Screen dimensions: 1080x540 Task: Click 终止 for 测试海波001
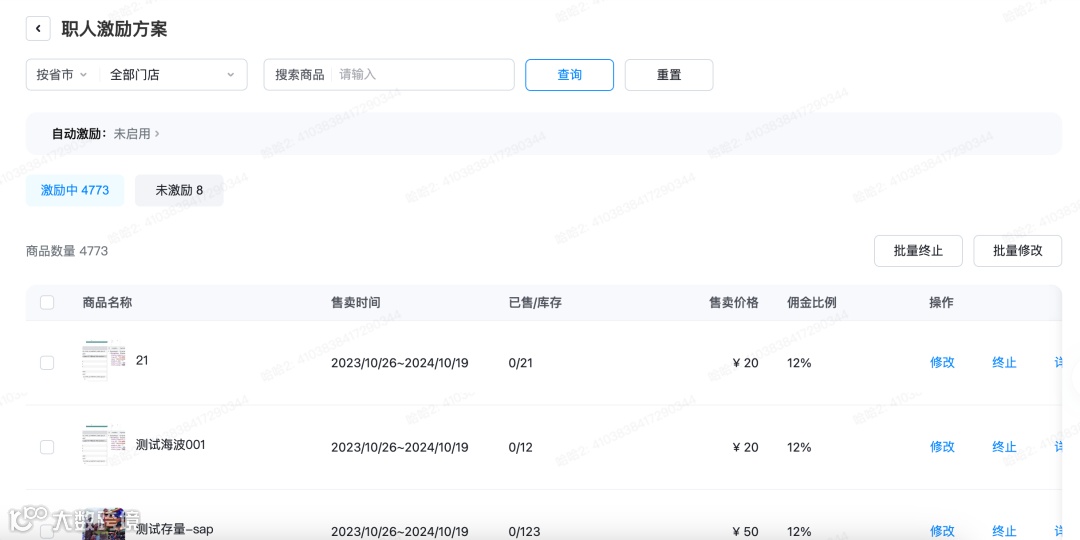click(x=1004, y=447)
